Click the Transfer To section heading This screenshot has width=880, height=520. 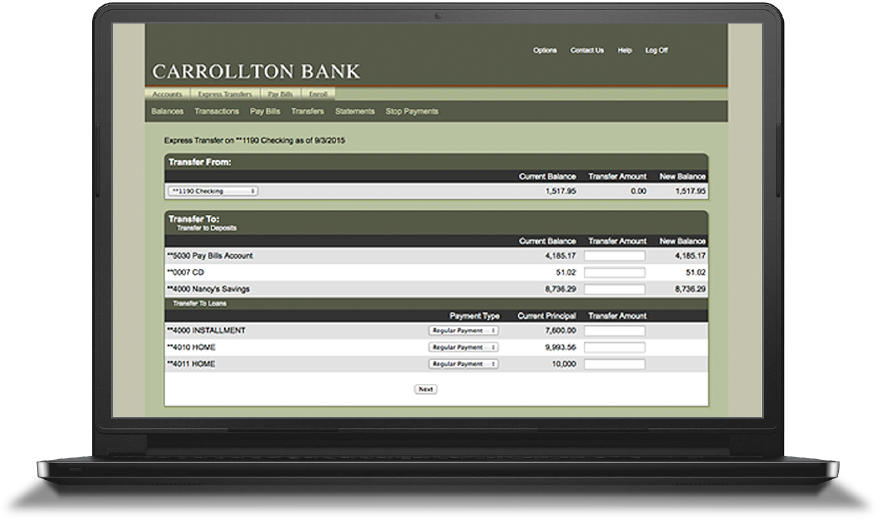point(194,219)
